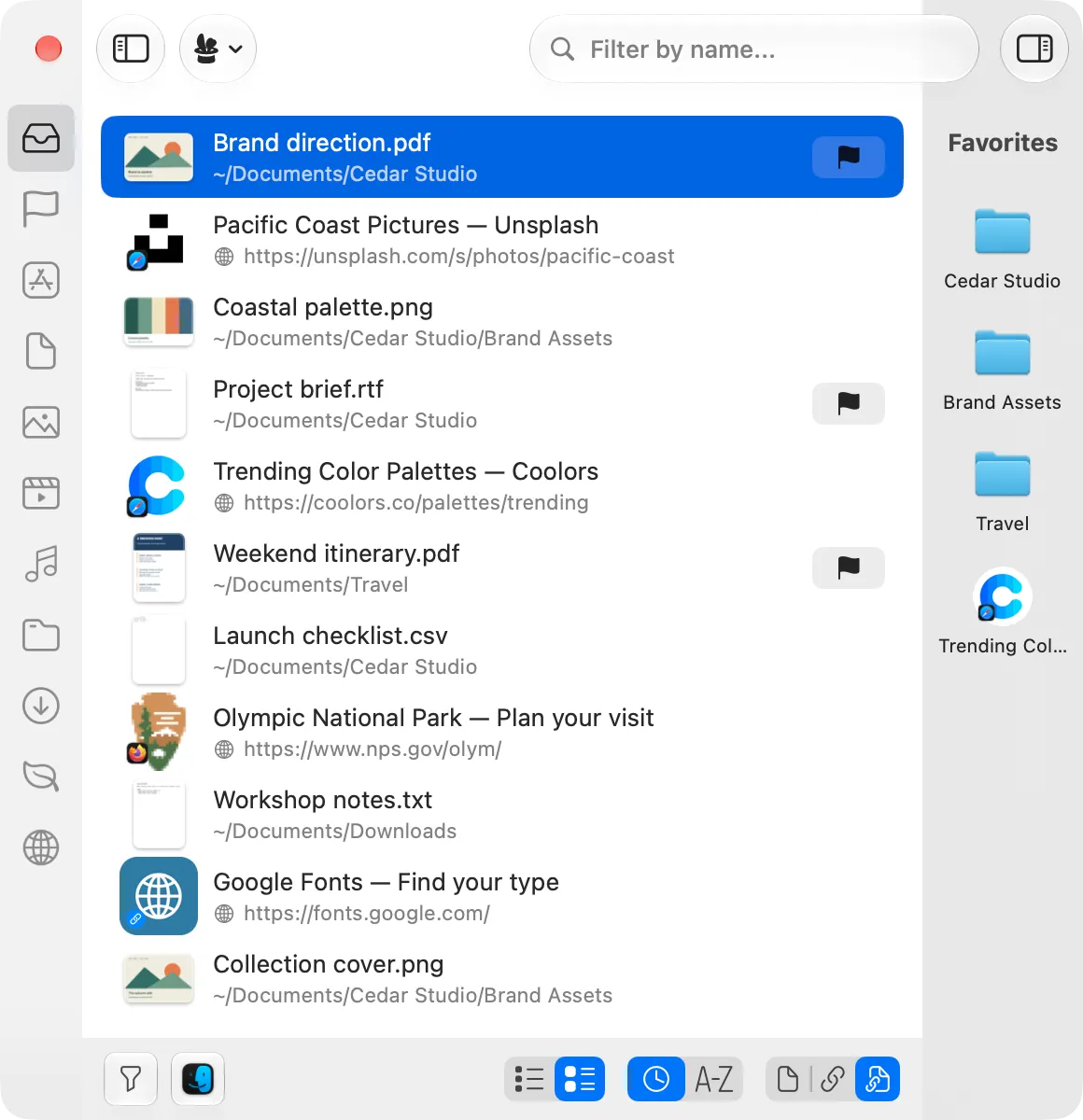This screenshot has width=1083, height=1120.
Task: Toggle the left sidebar panel
Action: pos(131,49)
